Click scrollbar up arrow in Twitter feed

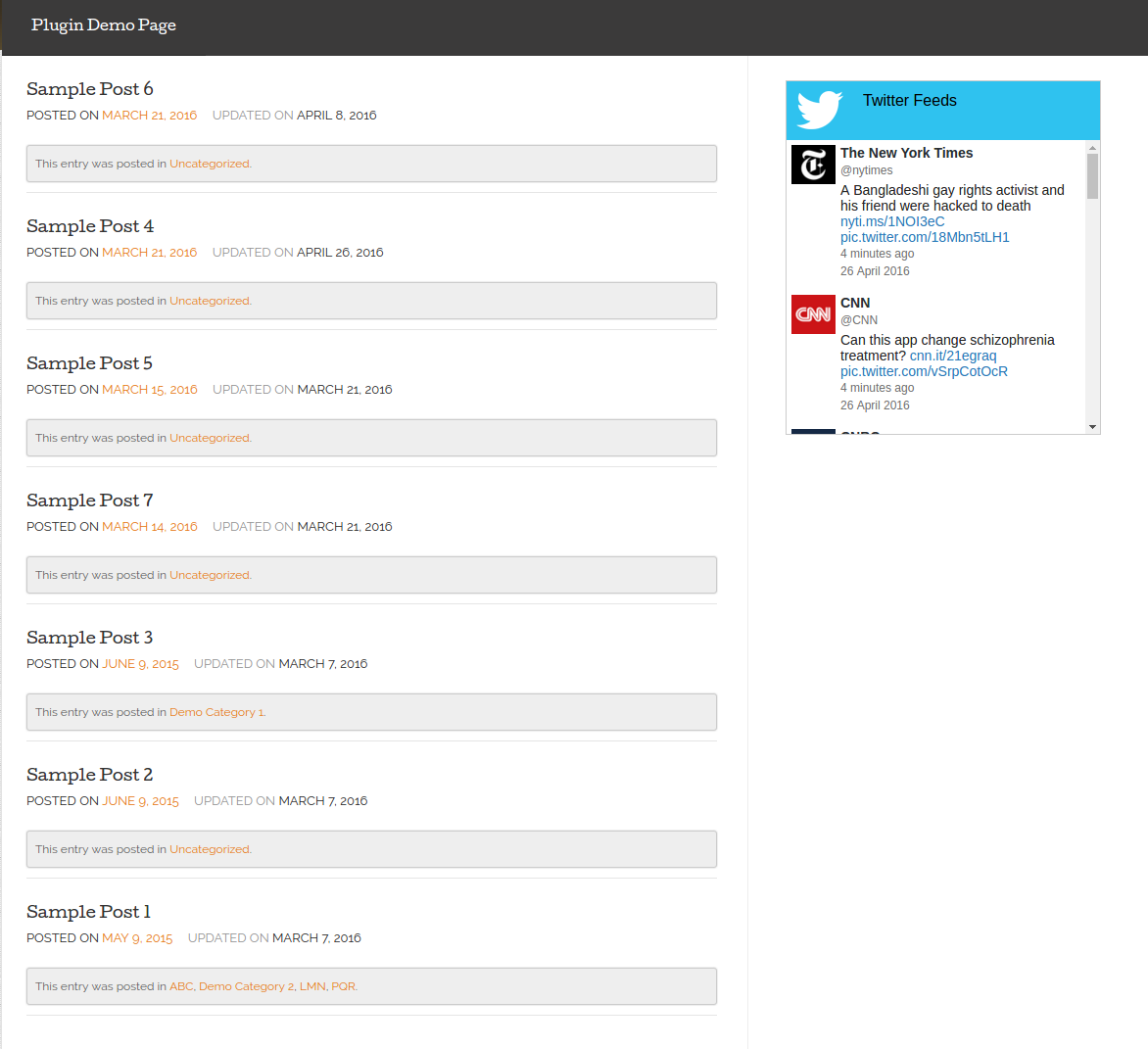(x=1092, y=148)
